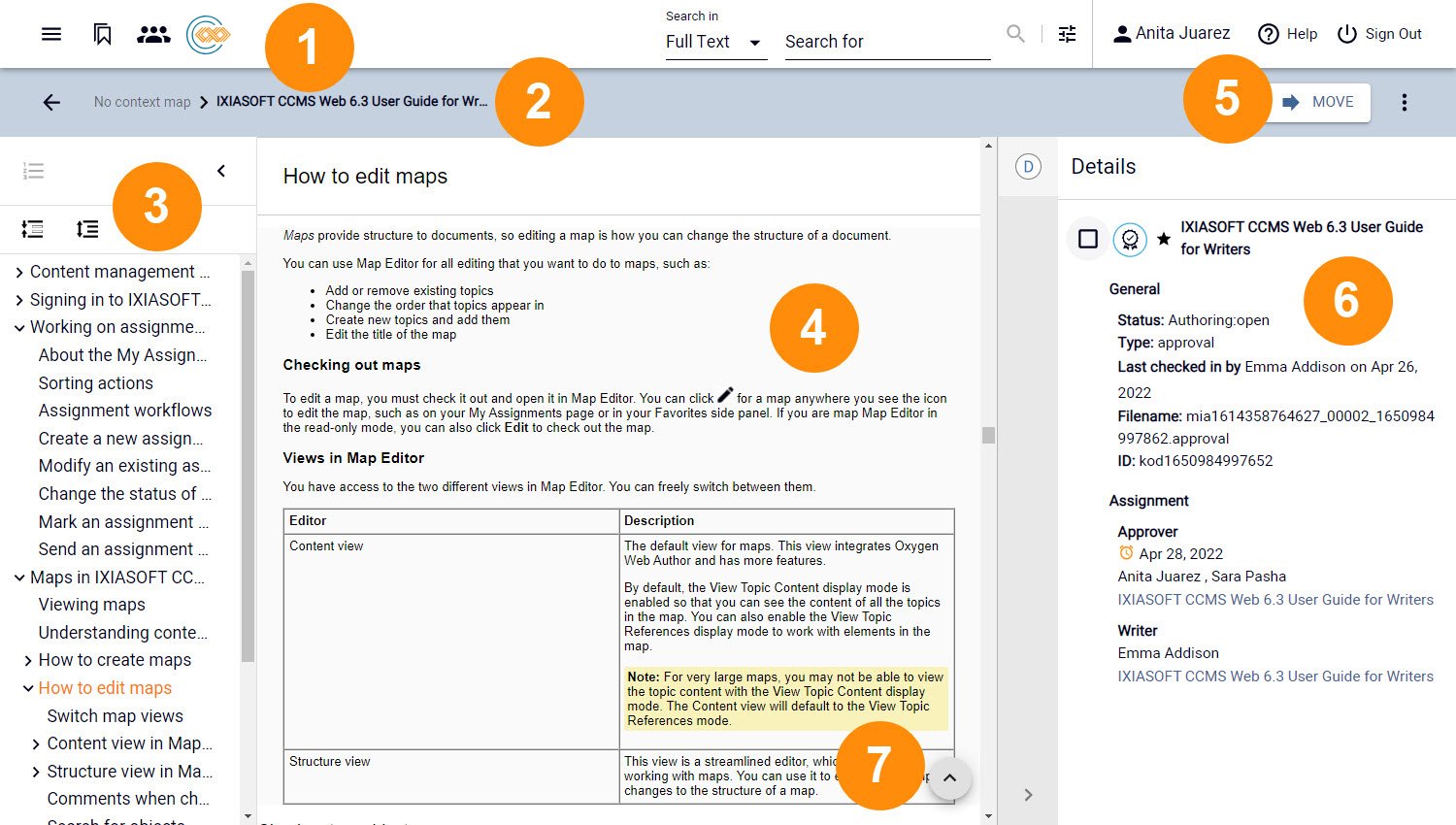Click the collapse all TOC icon
The image size is (1456, 825).
[x=87, y=229]
